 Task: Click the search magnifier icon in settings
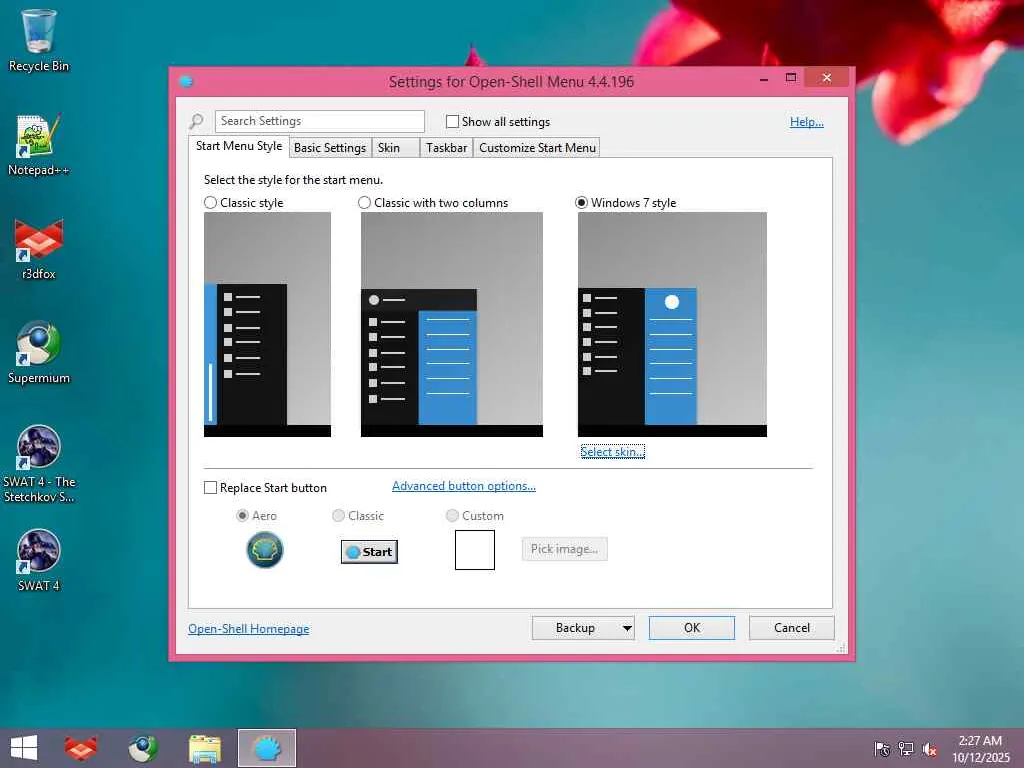(196, 121)
